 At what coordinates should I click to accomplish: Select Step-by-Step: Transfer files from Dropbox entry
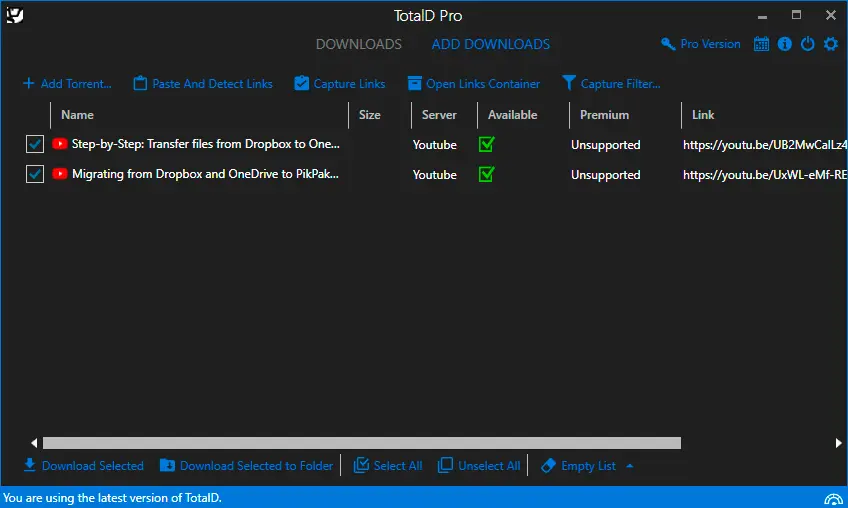[206, 144]
